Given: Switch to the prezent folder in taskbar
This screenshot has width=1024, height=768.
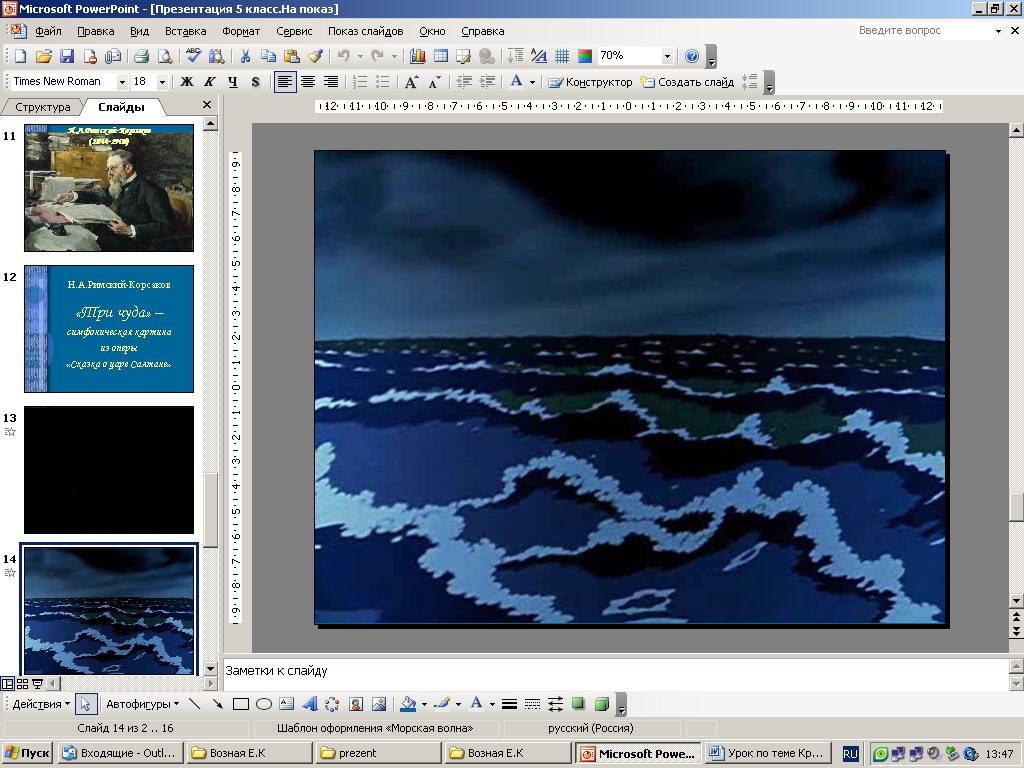Looking at the screenshot, I should [378, 753].
